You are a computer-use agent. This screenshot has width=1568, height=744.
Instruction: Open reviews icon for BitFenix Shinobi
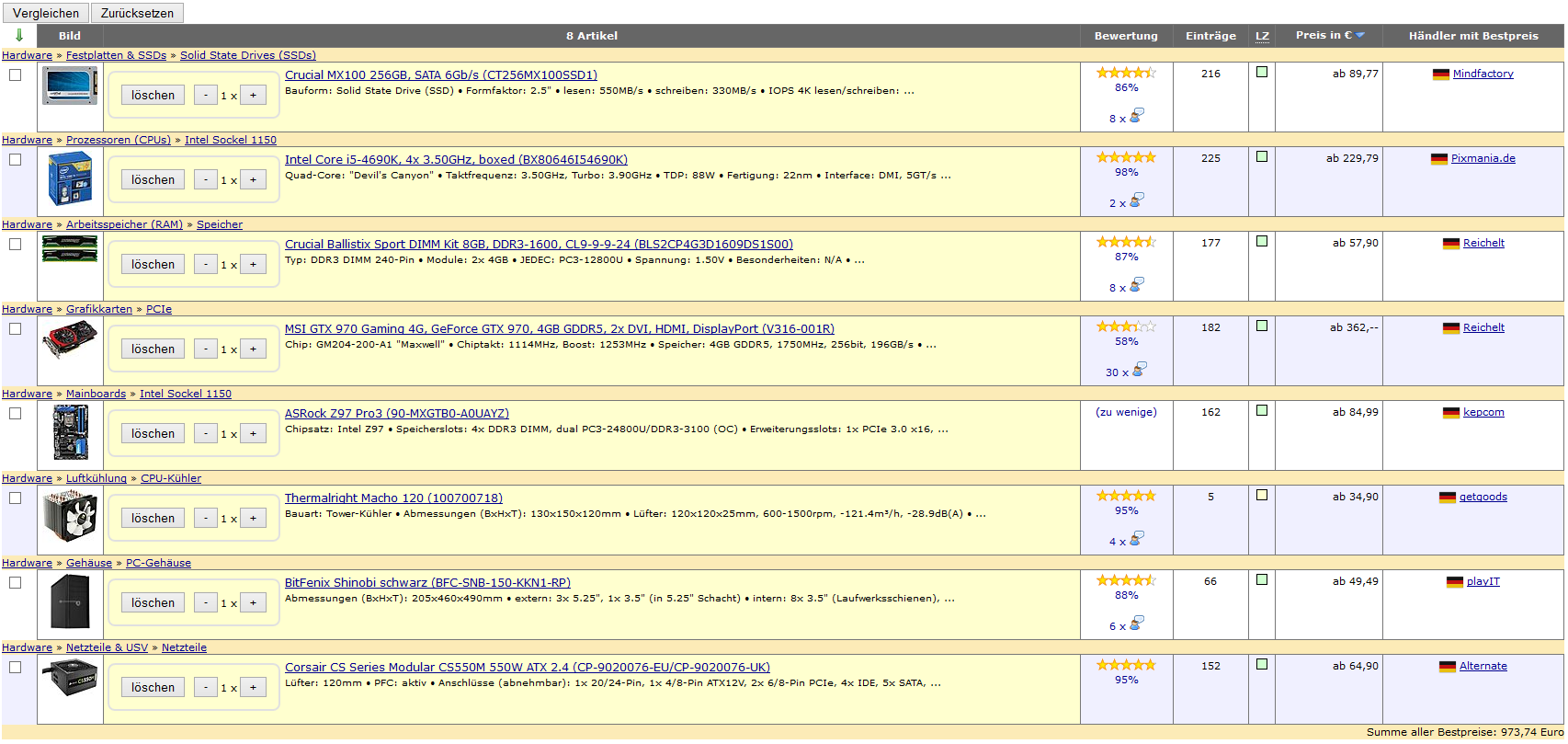1137,624
